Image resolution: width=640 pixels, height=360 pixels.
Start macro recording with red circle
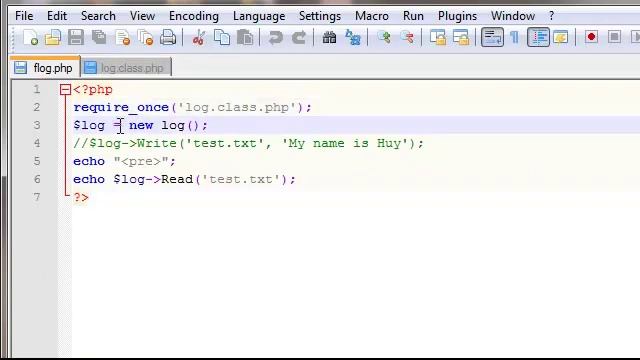(x=591, y=38)
